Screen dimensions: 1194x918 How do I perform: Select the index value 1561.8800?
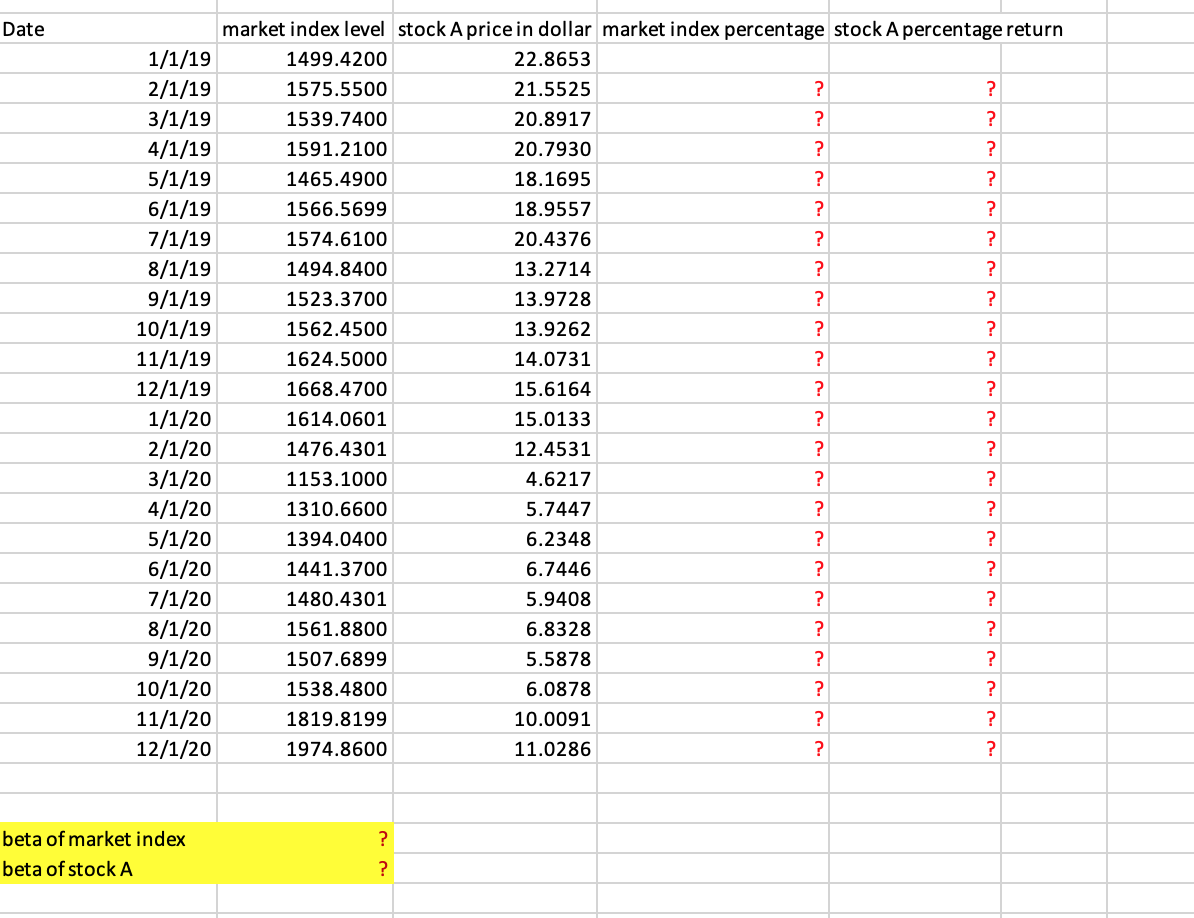305,629
